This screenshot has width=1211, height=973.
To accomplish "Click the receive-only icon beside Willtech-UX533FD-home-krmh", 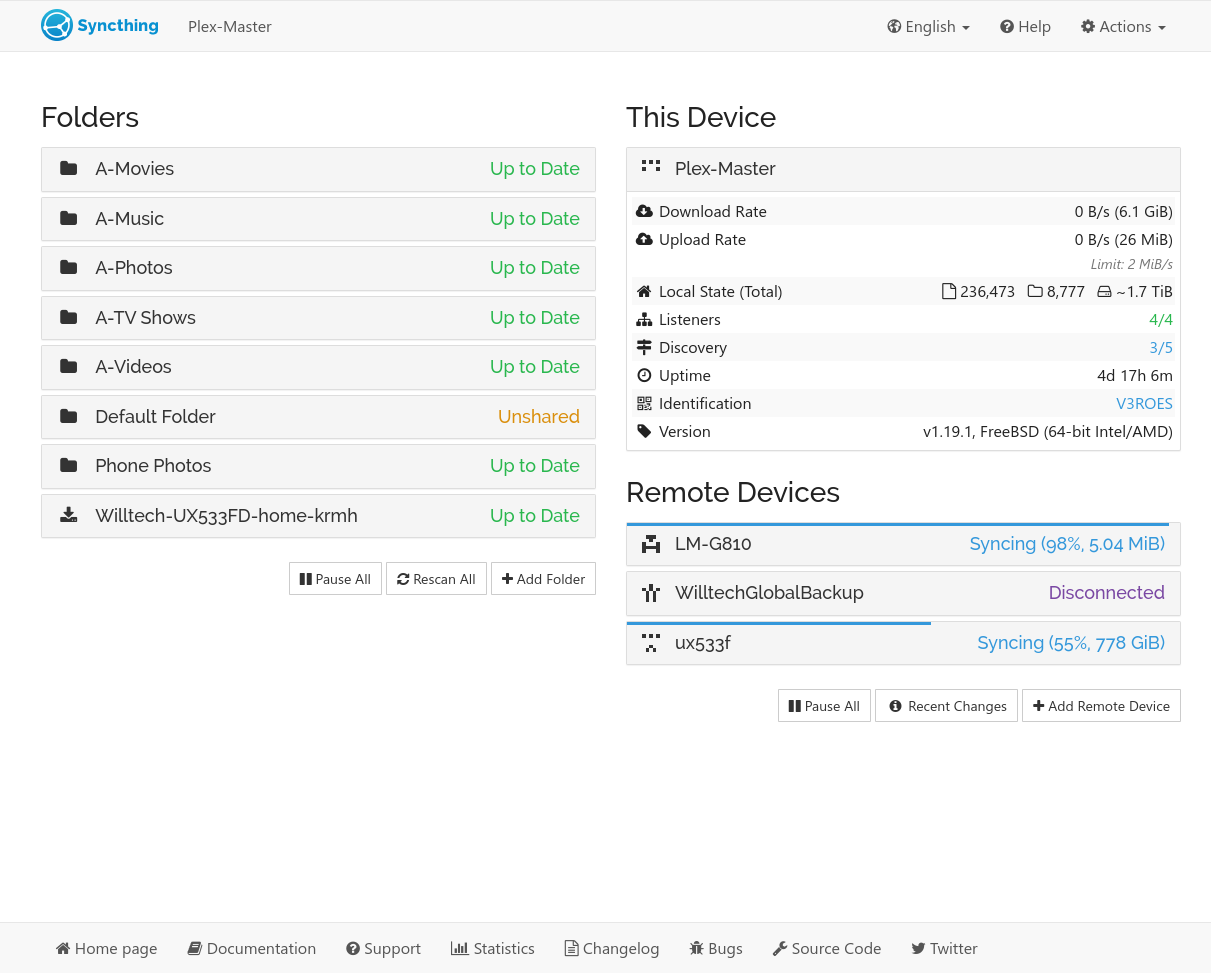I will tap(68, 515).
